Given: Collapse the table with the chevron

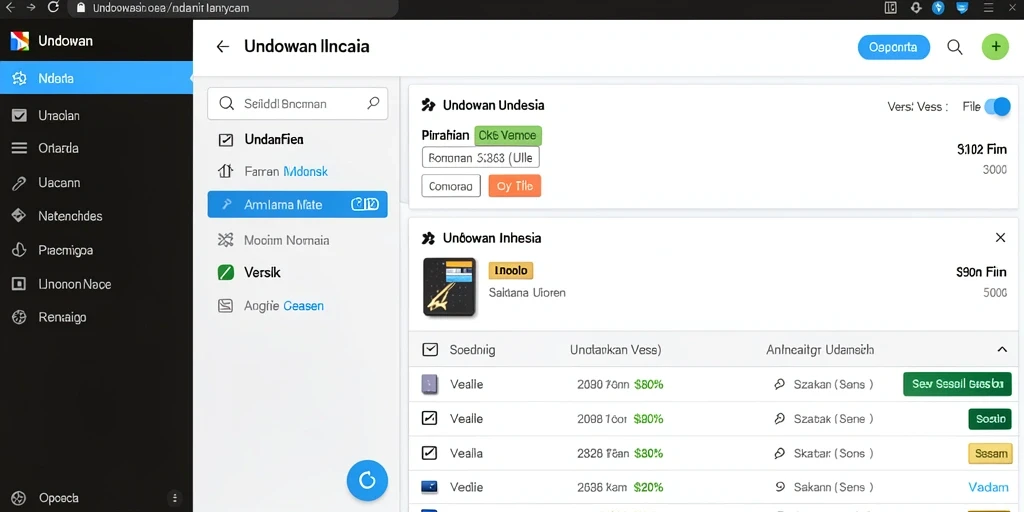Looking at the screenshot, I should point(1002,350).
